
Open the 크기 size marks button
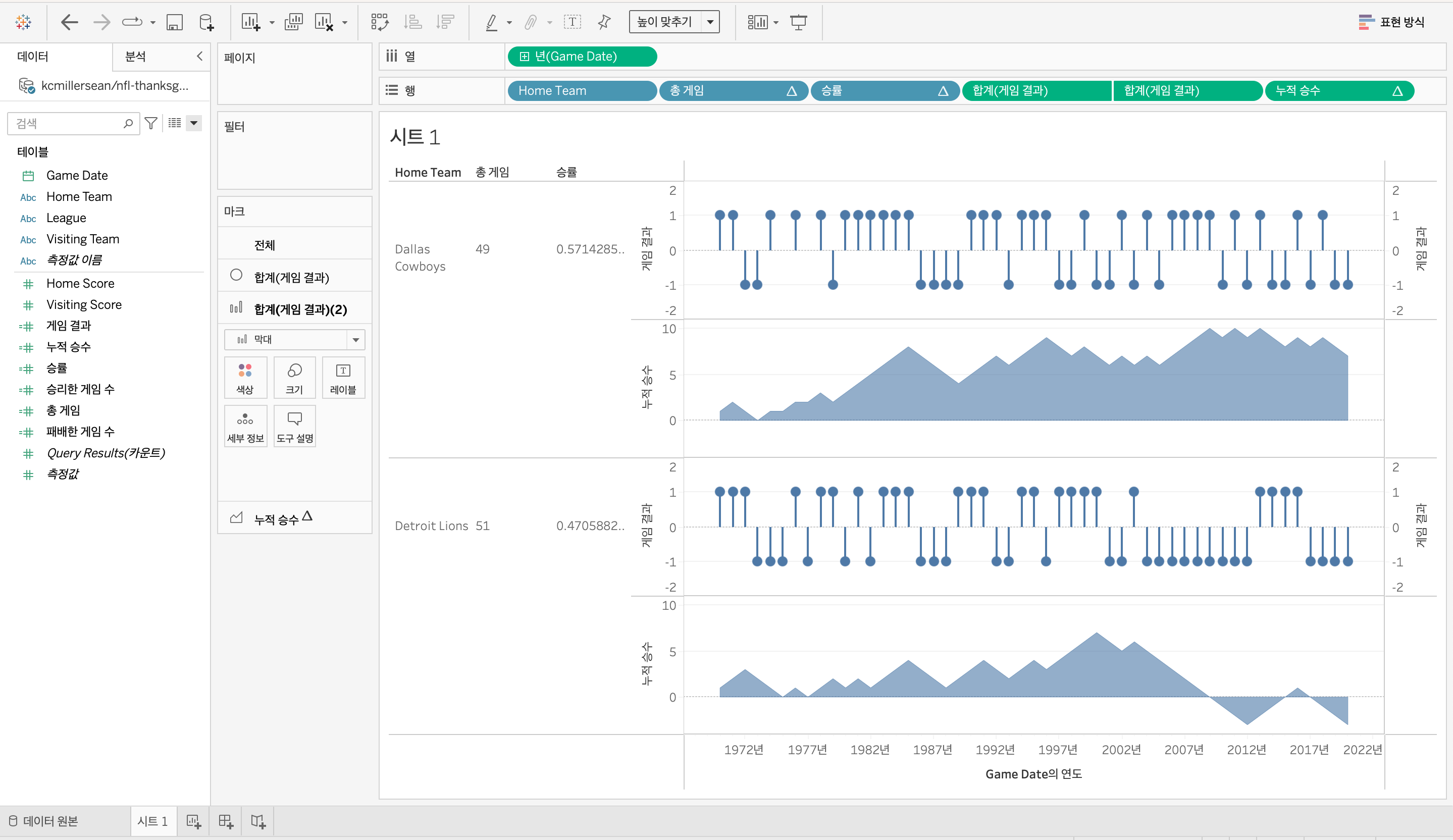pos(295,378)
